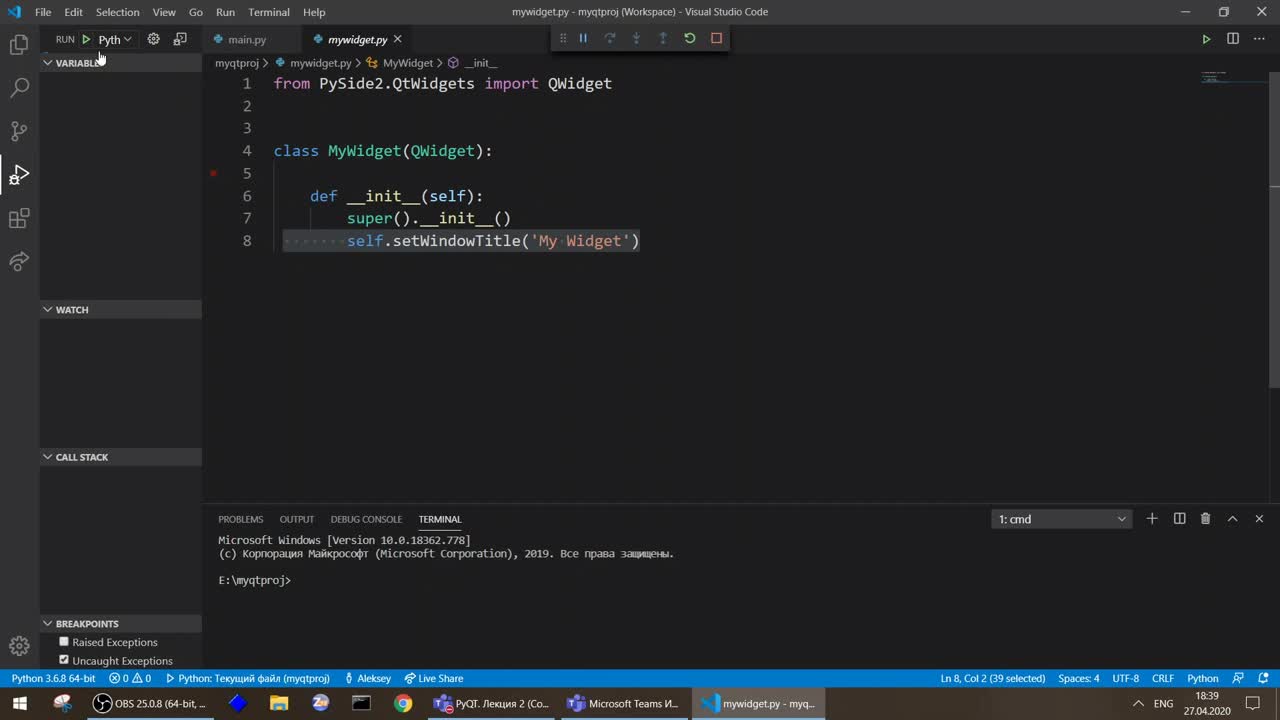1280x720 pixels.
Task: Kill the terminal with trash icon
Action: (1205, 518)
